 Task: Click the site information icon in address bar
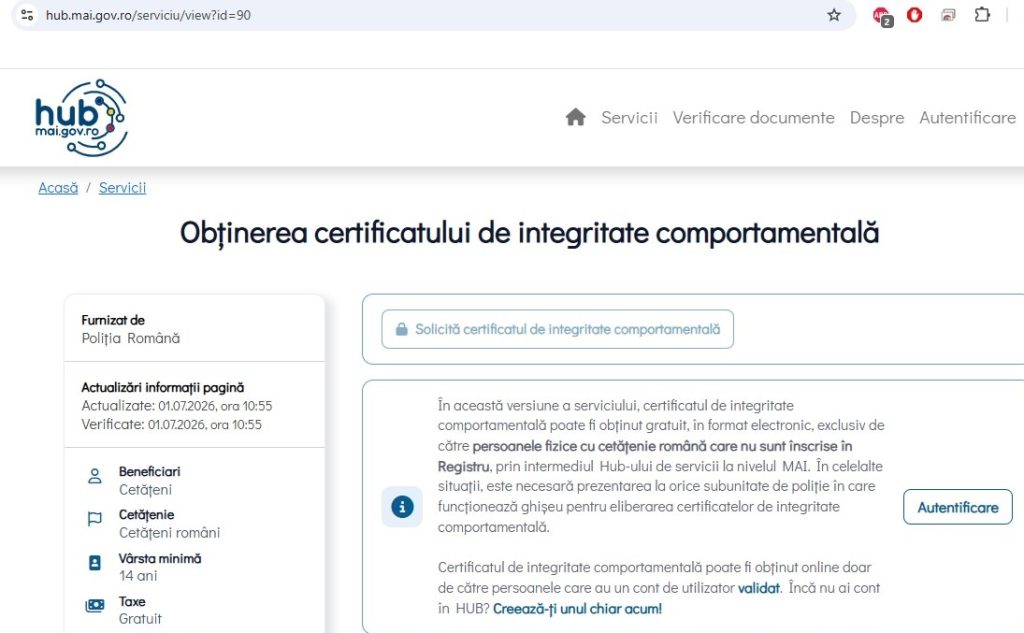[x=27, y=14]
